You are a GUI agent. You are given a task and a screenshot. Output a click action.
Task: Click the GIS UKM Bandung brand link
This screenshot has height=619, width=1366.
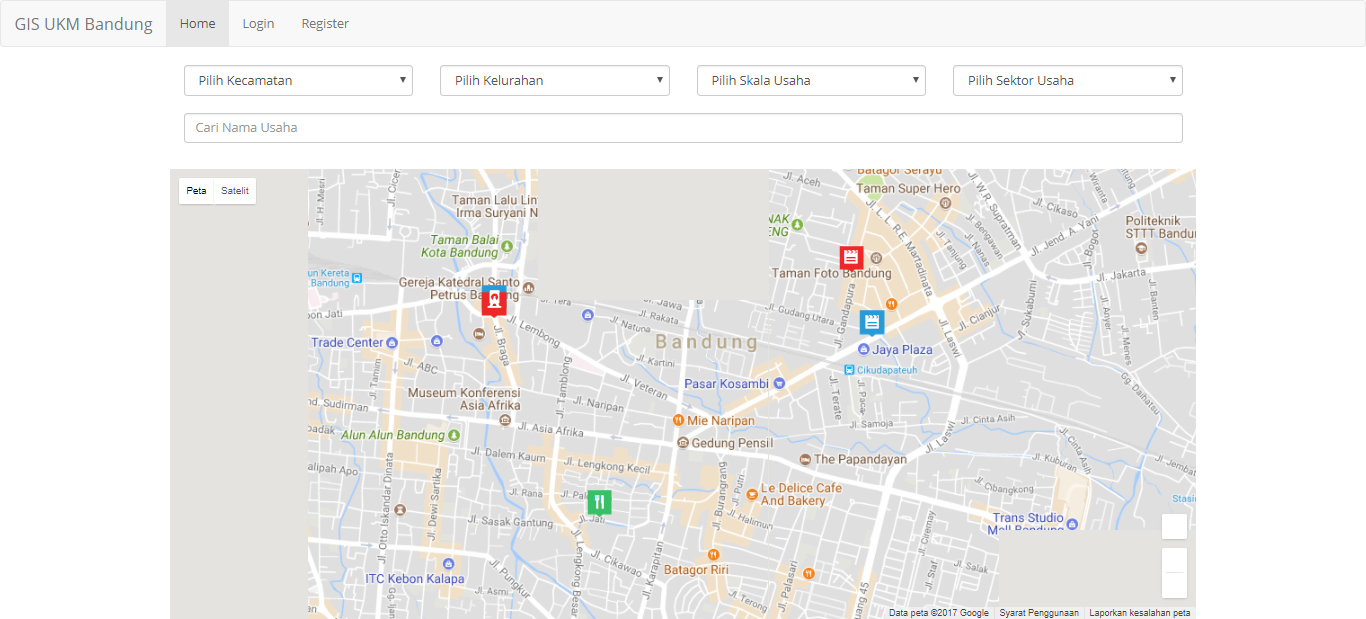click(x=84, y=23)
